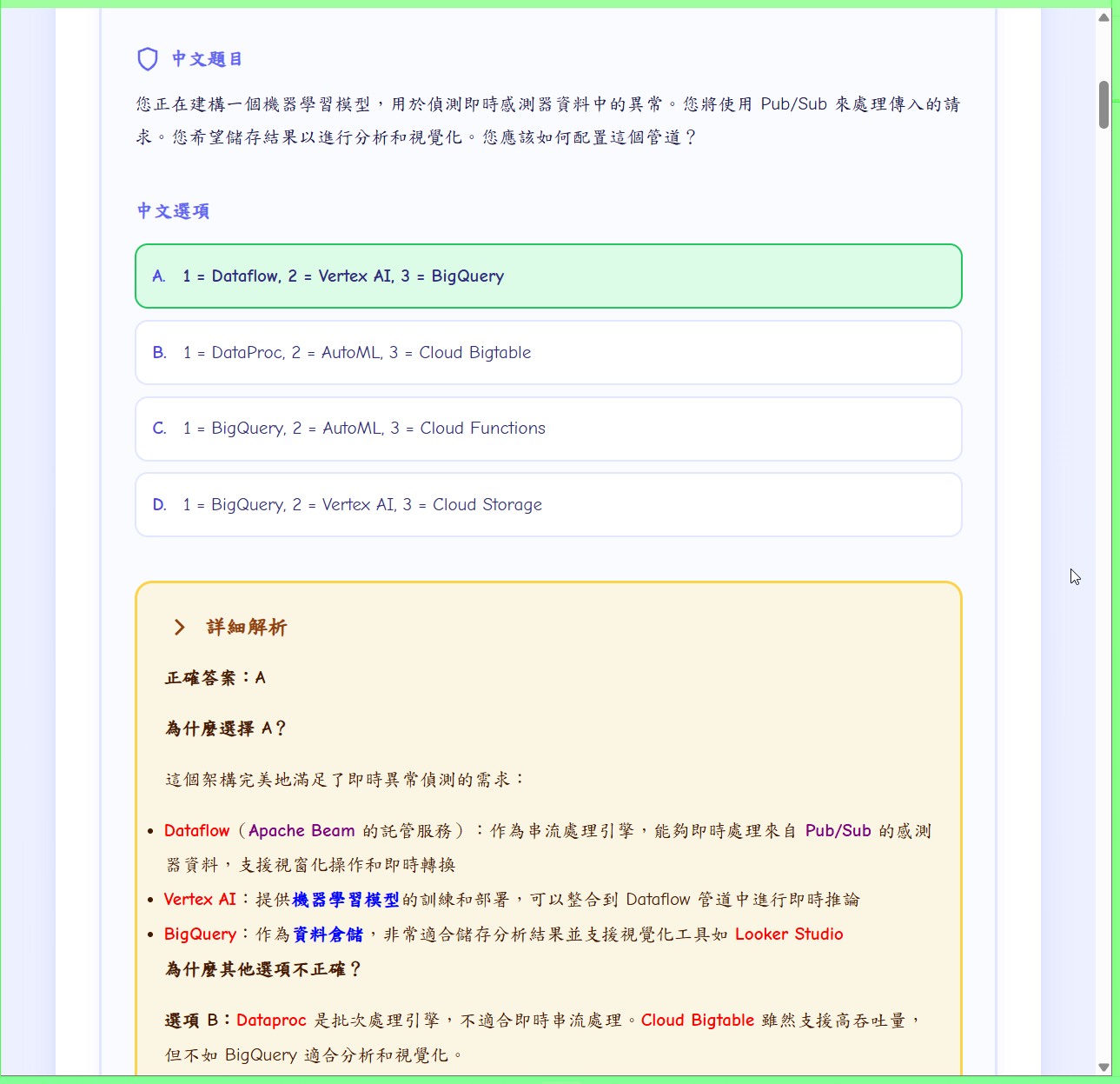1120x1084 pixels.
Task: Click the question text mentioning Pub/Sub
Action: [x=548, y=121]
